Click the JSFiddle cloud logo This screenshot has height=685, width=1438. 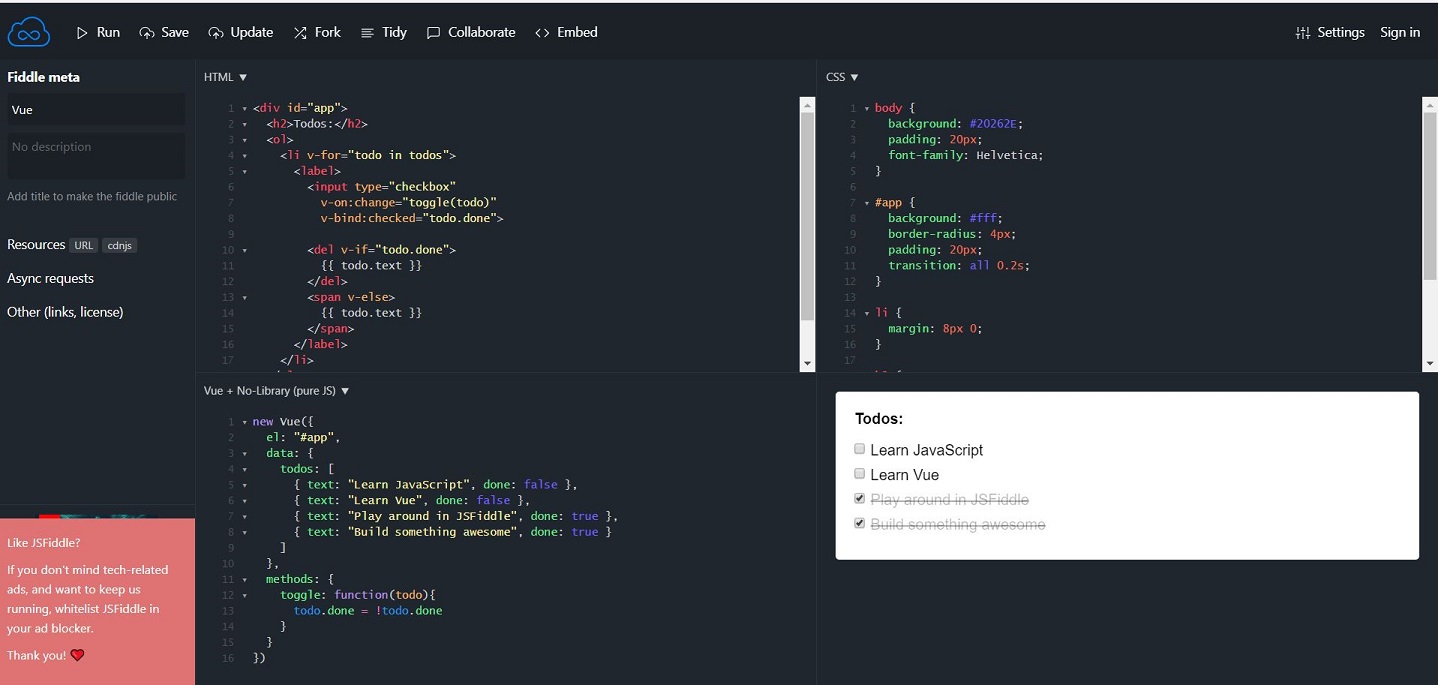(x=28, y=32)
